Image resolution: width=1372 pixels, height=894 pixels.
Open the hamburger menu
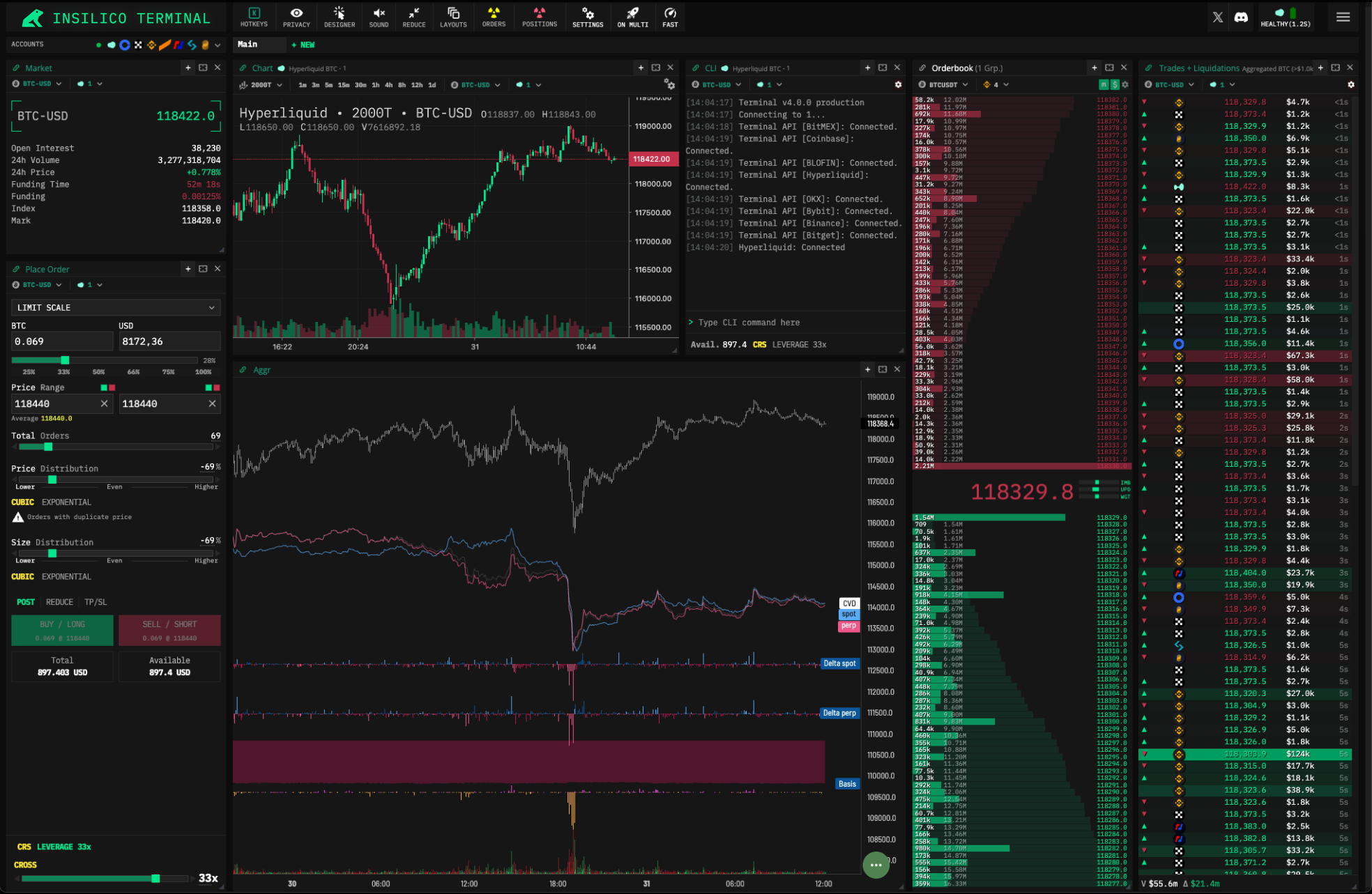pos(1343,17)
